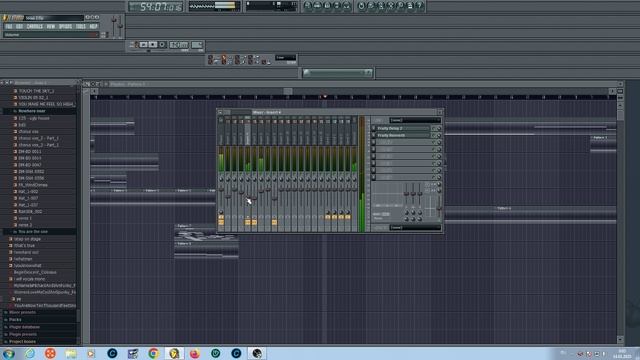Open the mixer input selector showing (none) at top
The height and width of the screenshot is (360, 640).
pos(415,120)
